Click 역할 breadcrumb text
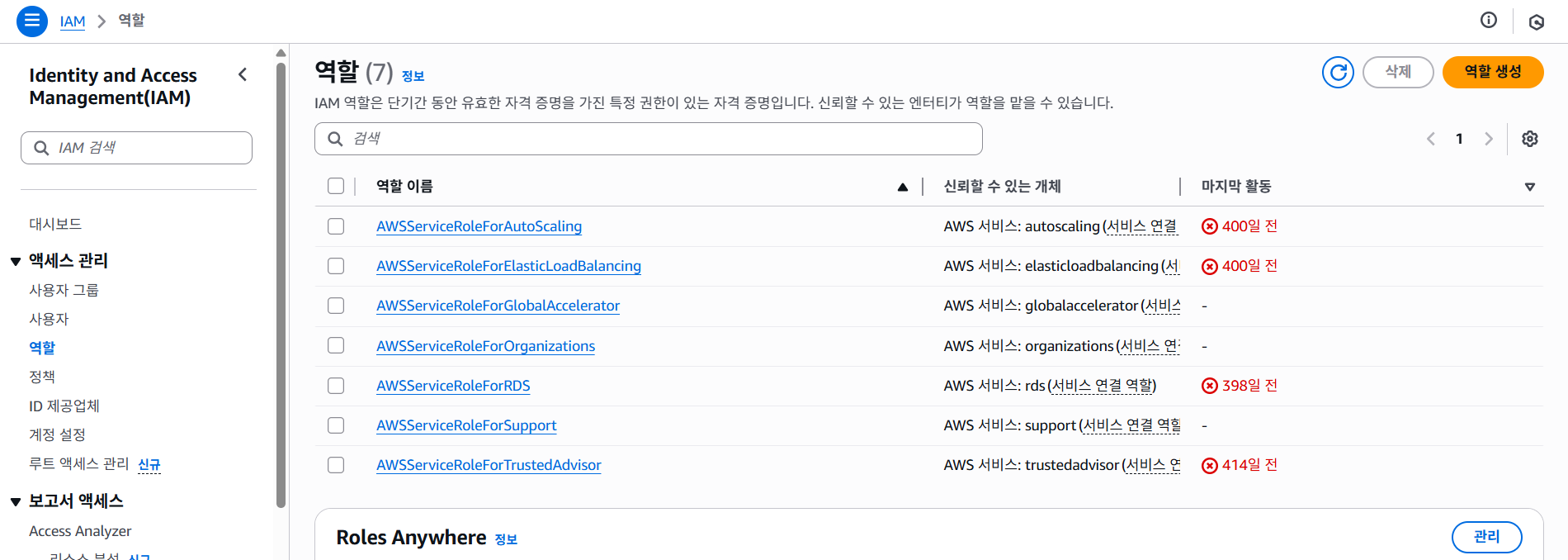The width and height of the screenshot is (1568, 560). coord(131,21)
